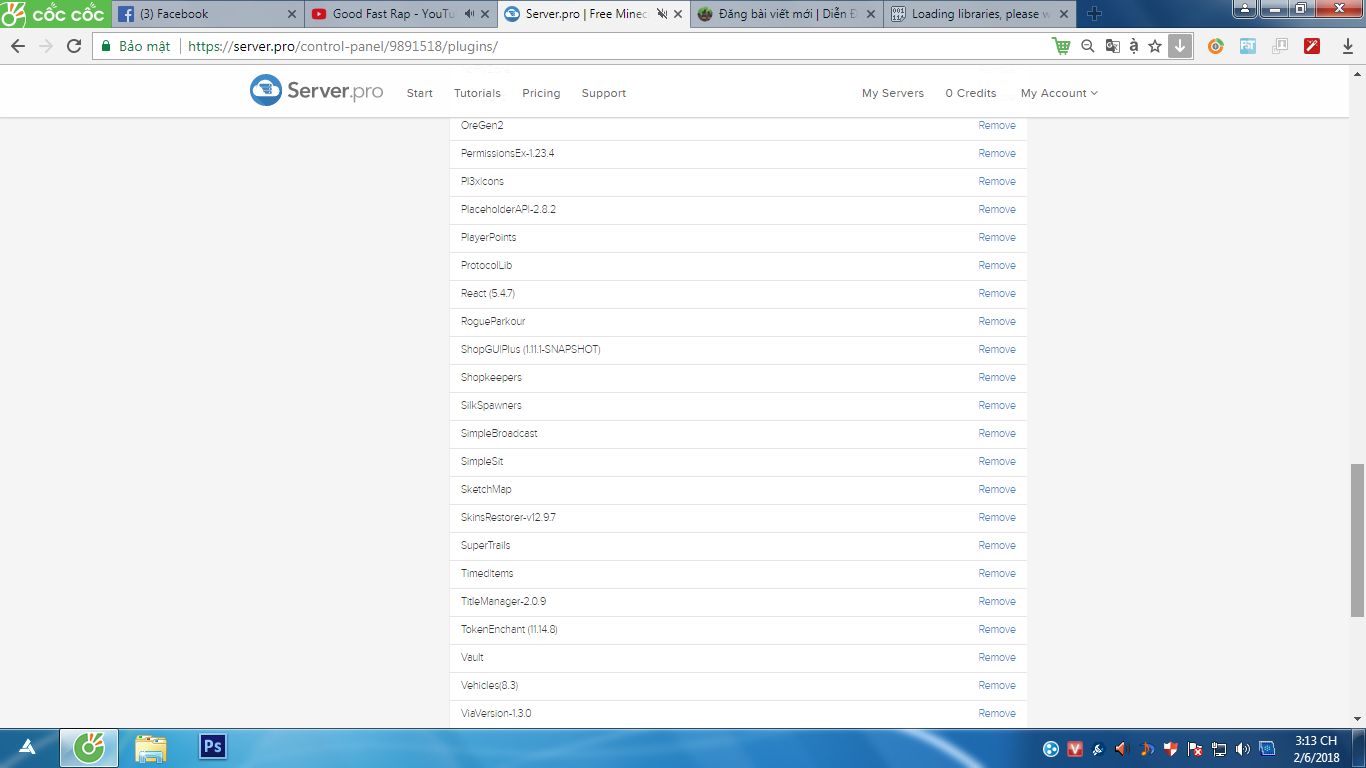Viewport: 1366px width, 768px height.
Task: Open My Servers link
Action: pyautogui.click(x=893, y=93)
